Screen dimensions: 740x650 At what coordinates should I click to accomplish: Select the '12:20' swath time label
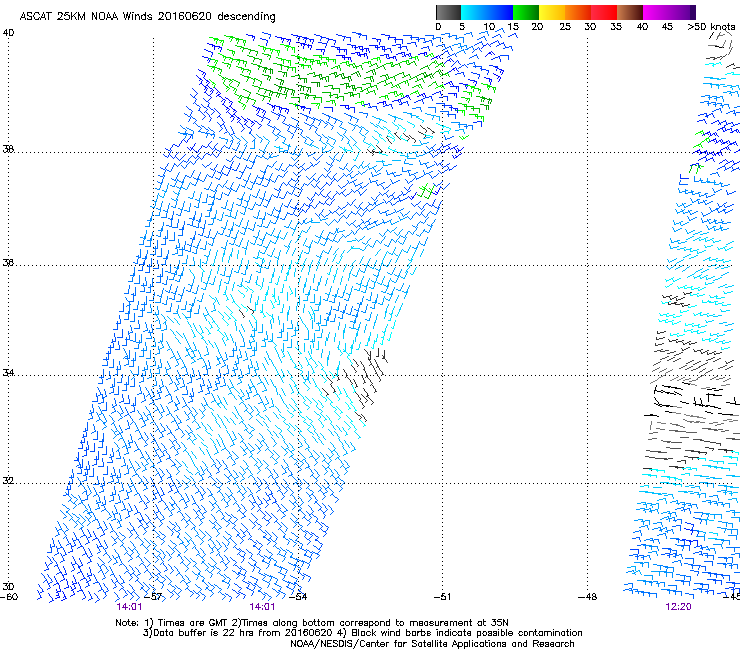pyautogui.click(x=679, y=607)
